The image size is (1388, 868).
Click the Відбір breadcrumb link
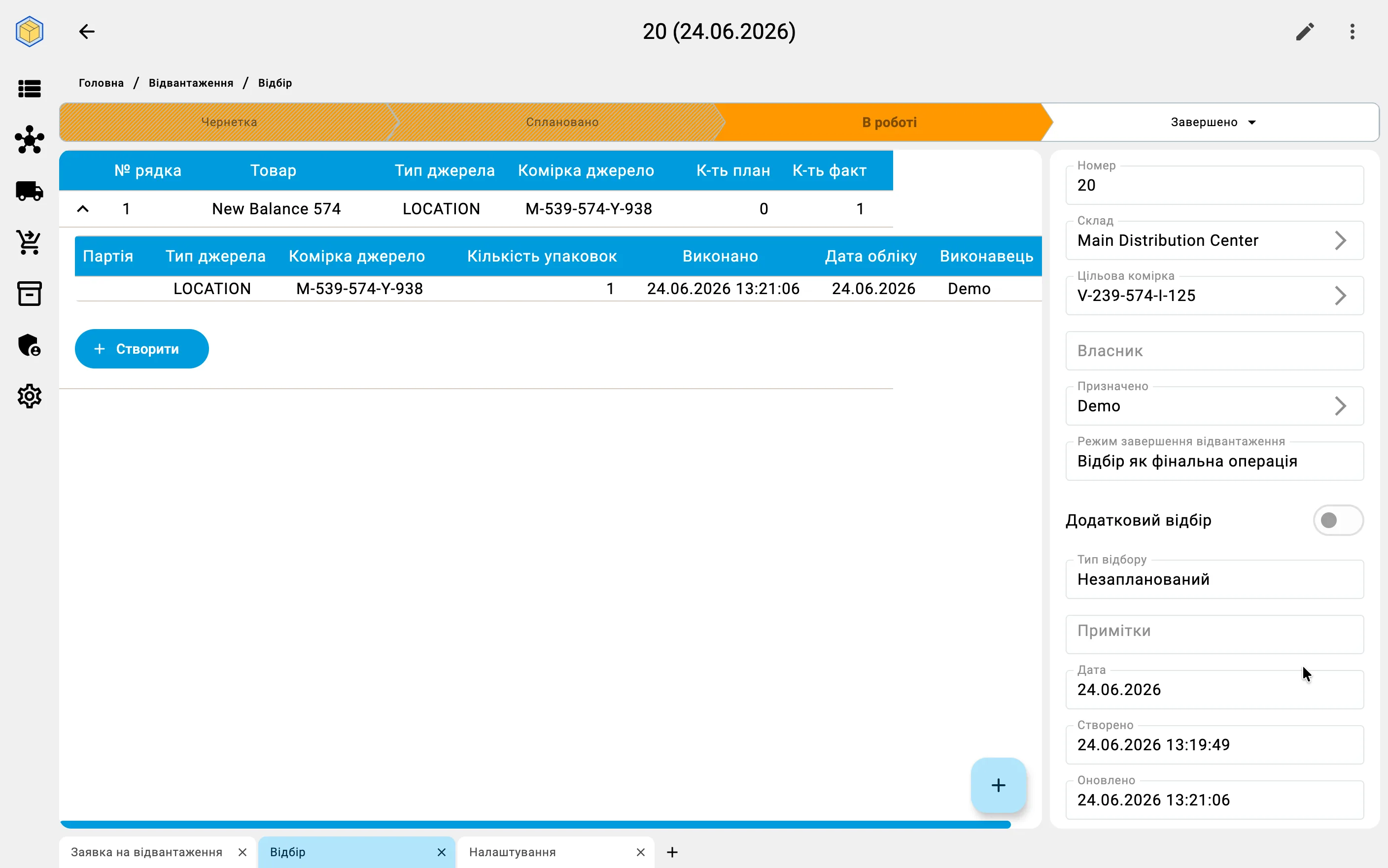click(x=275, y=83)
